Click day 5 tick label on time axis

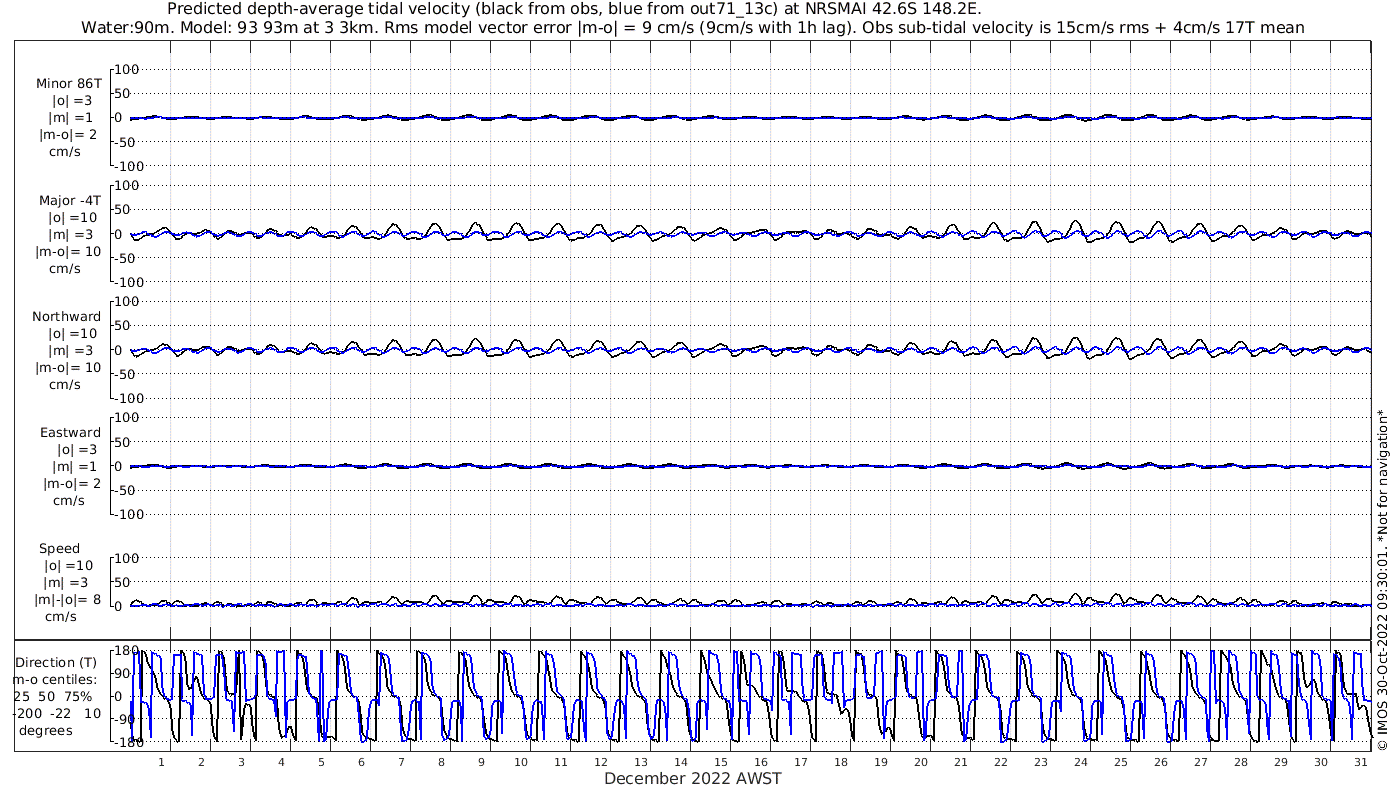tap(321, 762)
